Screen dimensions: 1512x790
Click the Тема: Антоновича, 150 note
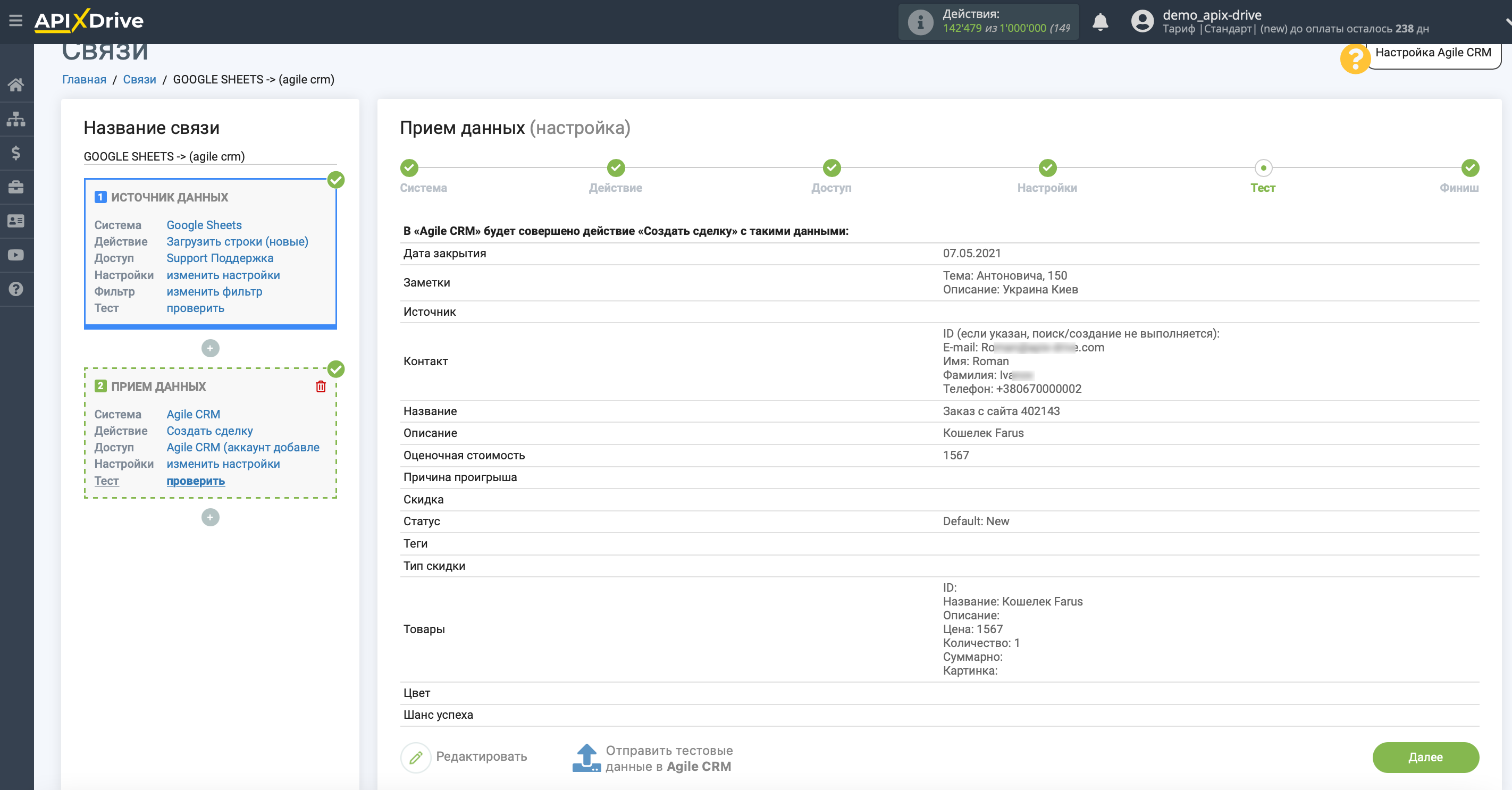pyautogui.click(x=1005, y=276)
